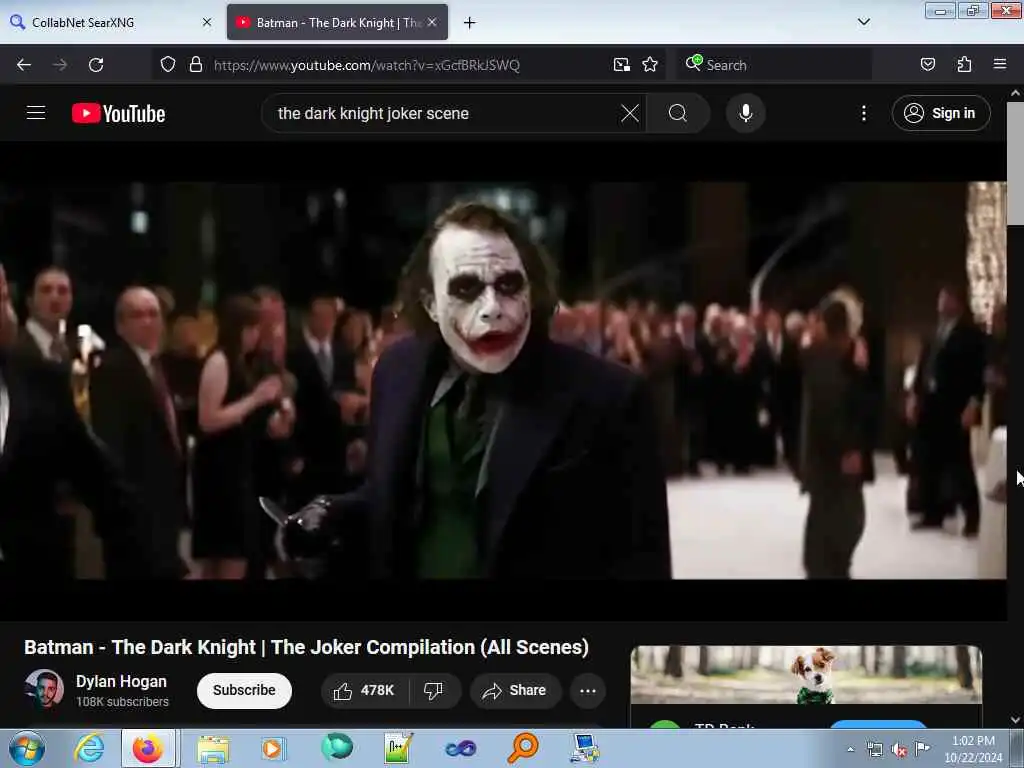Reload the current page

96,65
